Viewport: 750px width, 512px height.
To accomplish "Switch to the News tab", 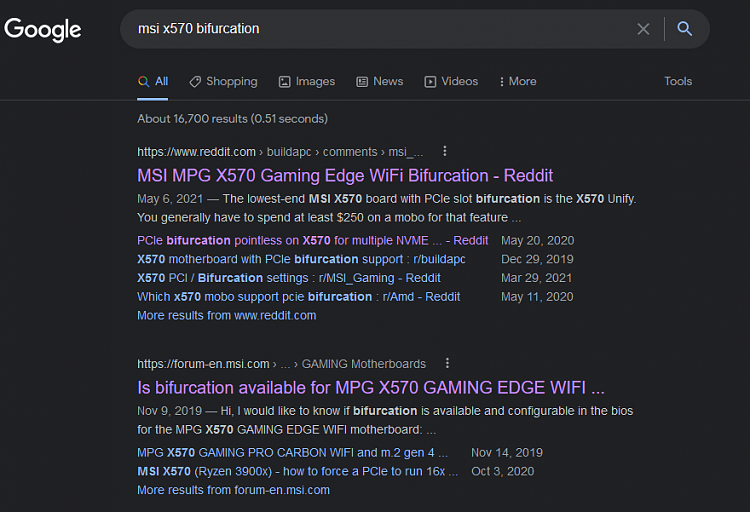I will [x=380, y=81].
